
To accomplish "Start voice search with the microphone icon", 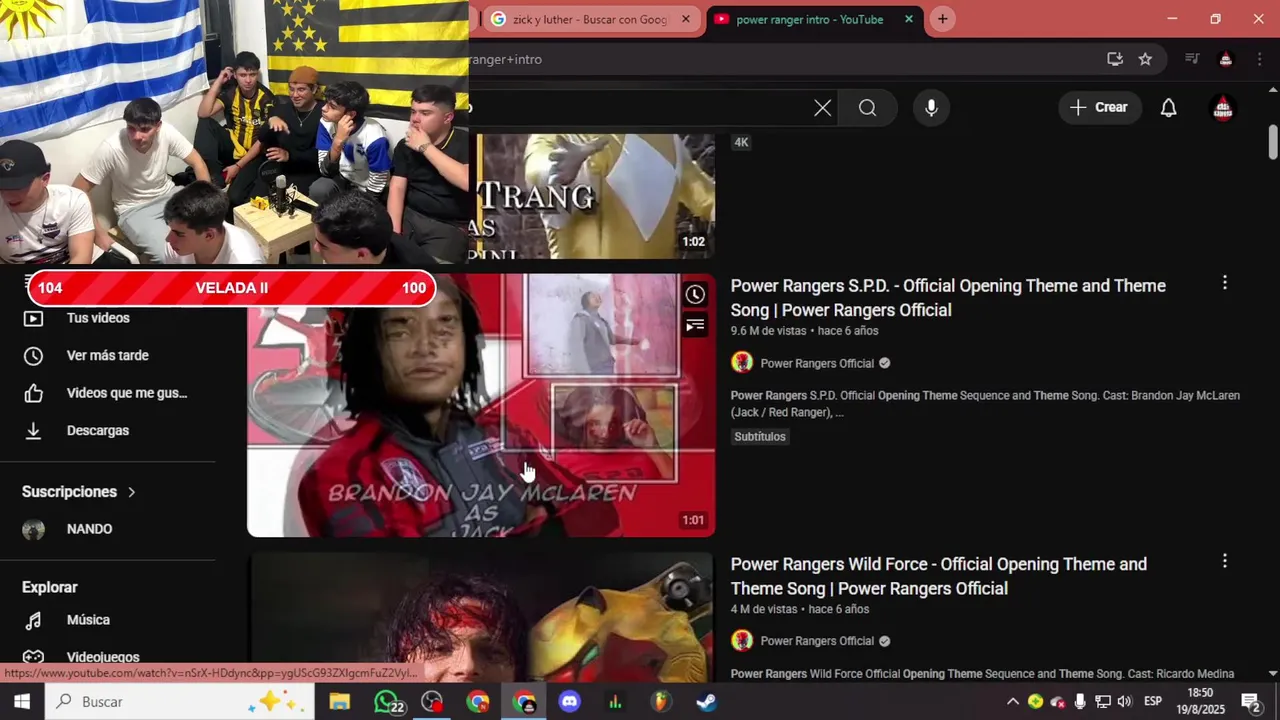I will (931, 108).
